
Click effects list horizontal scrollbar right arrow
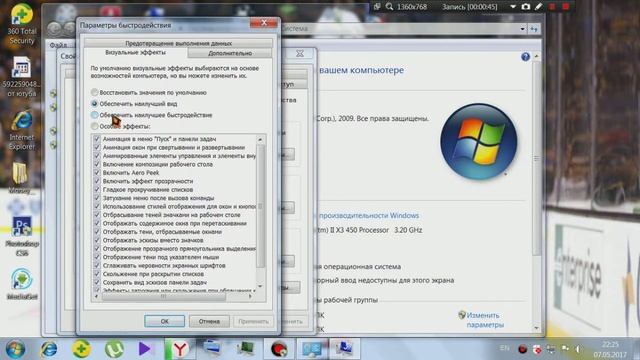click(250, 296)
